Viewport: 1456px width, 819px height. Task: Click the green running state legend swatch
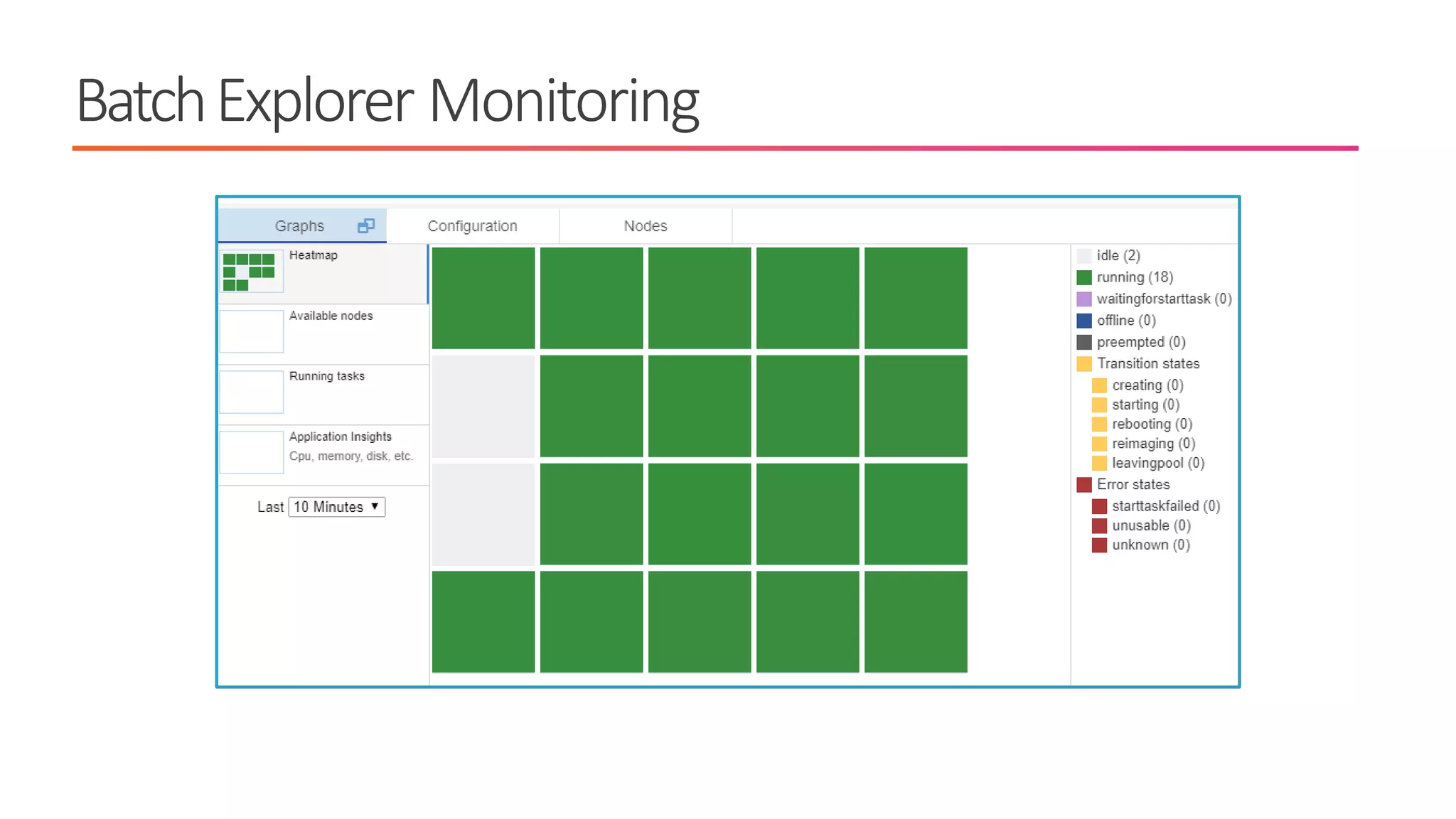[x=1084, y=277]
